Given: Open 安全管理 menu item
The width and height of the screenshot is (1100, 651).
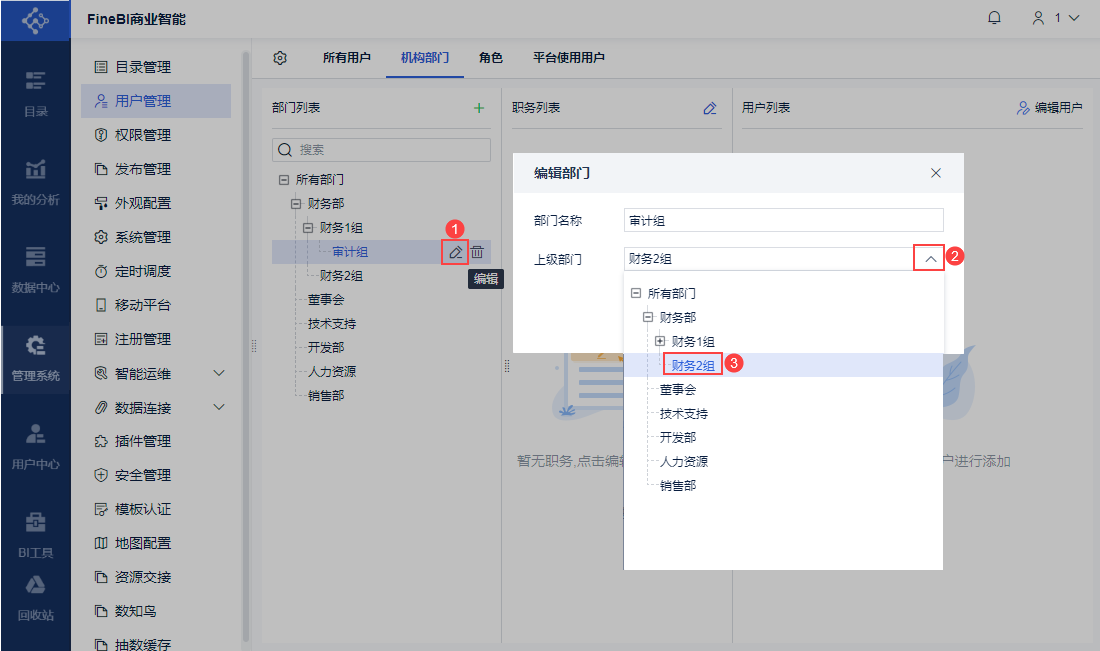Looking at the screenshot, I should tap(156, 476).
